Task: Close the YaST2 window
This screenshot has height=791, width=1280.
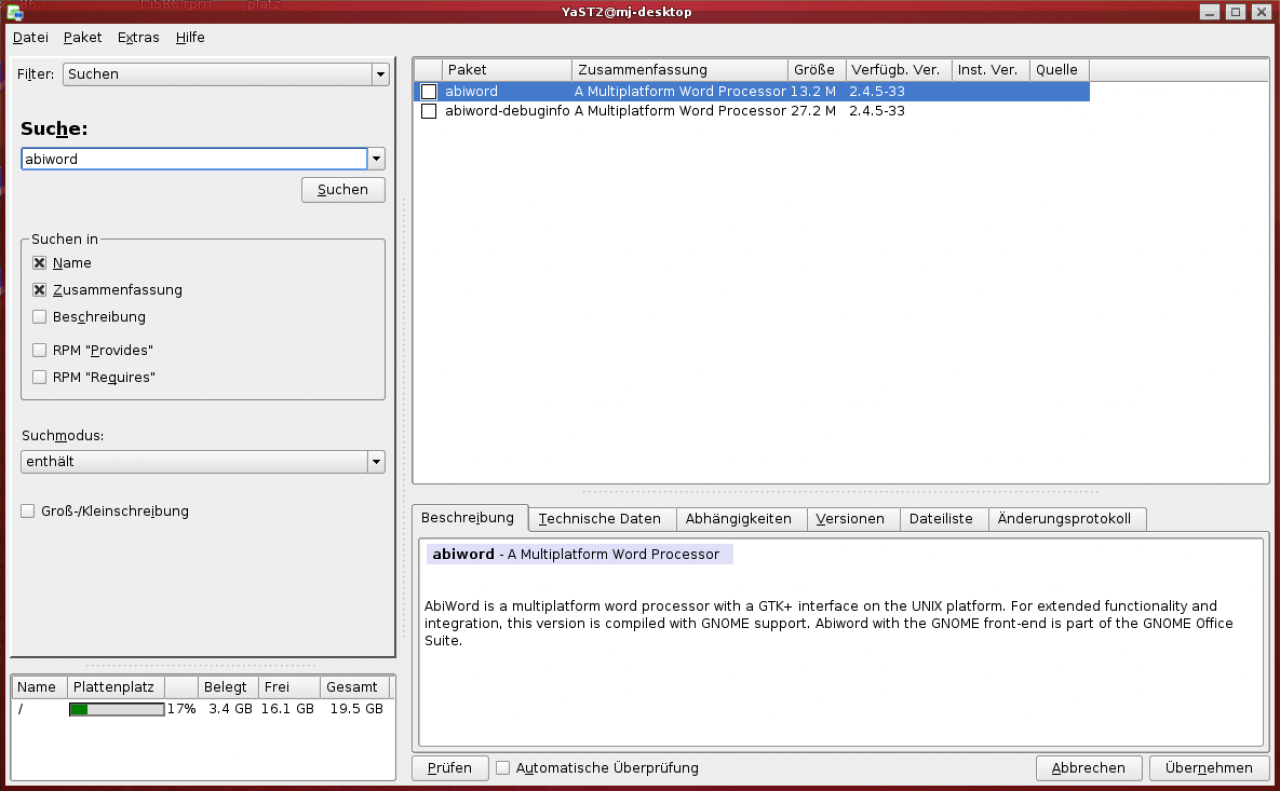Action: point(1261,12)
